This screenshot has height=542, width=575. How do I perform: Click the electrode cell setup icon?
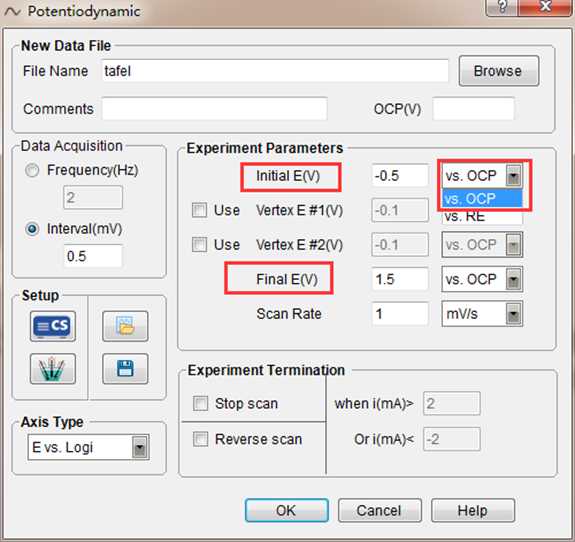53,369
